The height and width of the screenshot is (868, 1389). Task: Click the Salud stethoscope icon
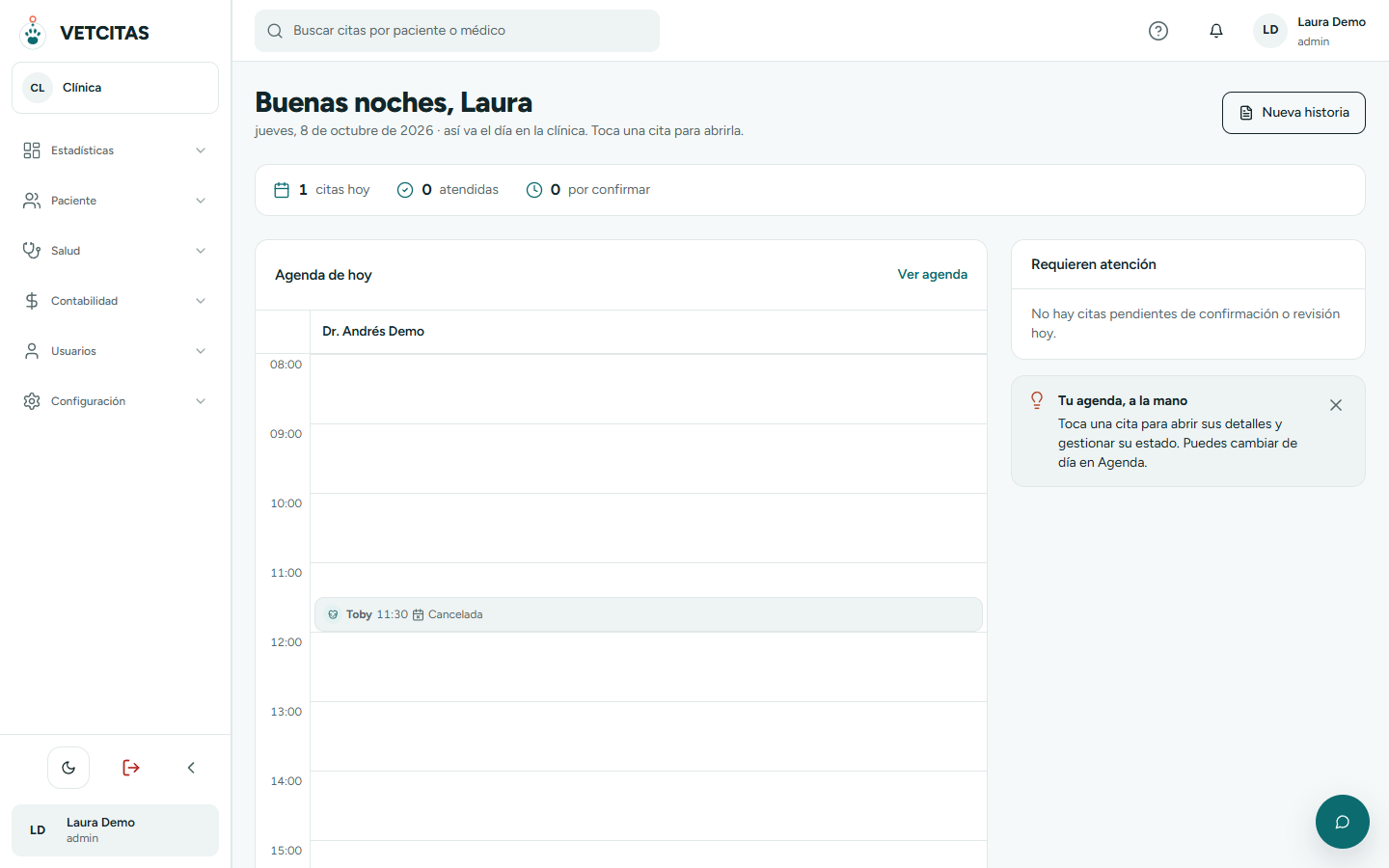pyautogui.click(x=32, y=251)
